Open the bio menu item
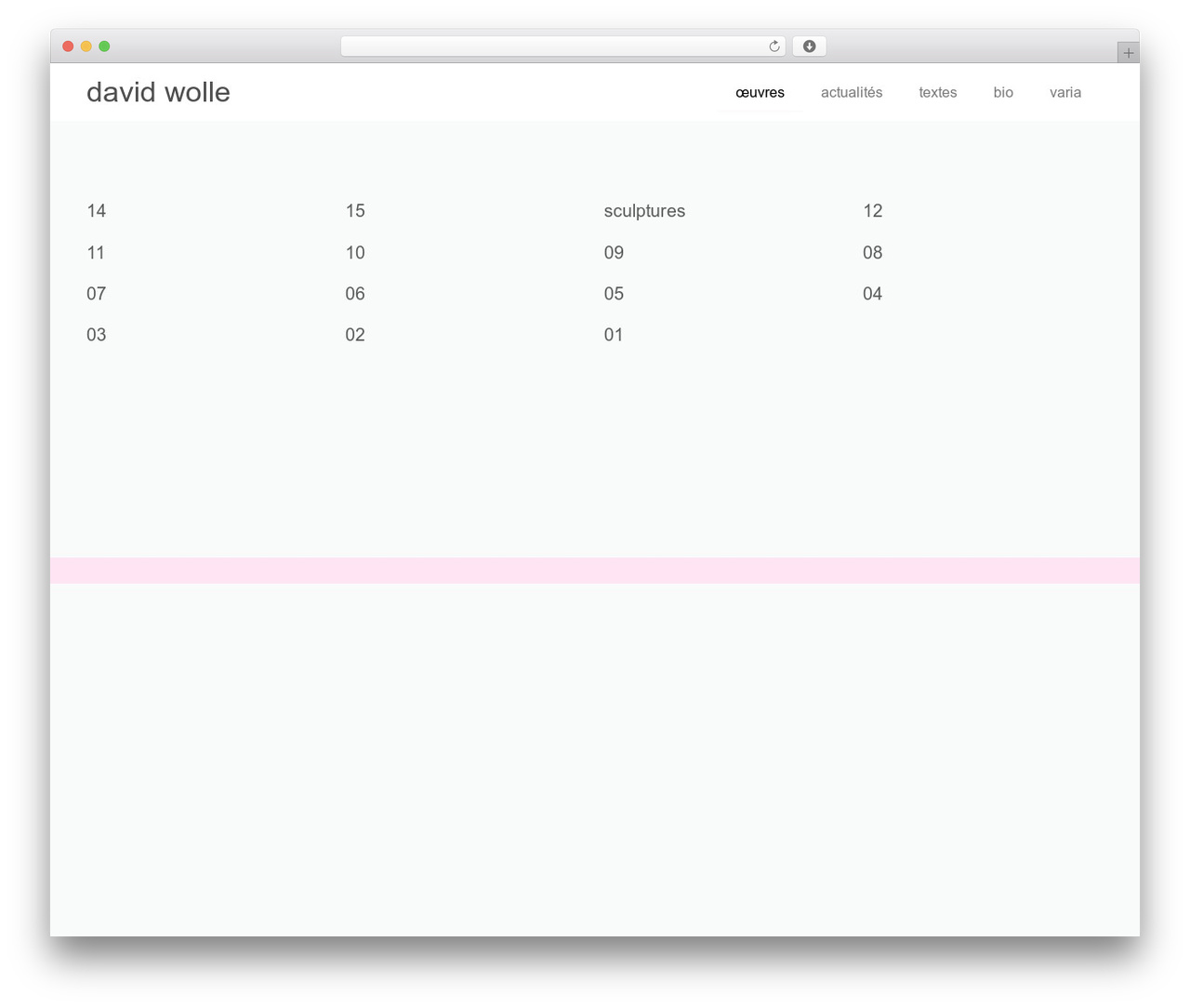This screenshot has height=1008, width=1190. point(1003,92)
